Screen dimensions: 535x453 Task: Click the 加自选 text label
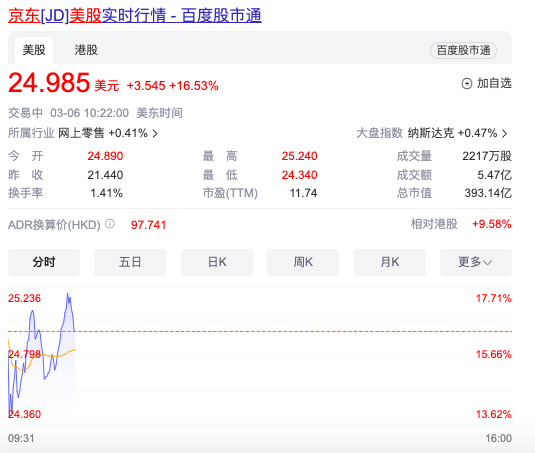(494, 83)
